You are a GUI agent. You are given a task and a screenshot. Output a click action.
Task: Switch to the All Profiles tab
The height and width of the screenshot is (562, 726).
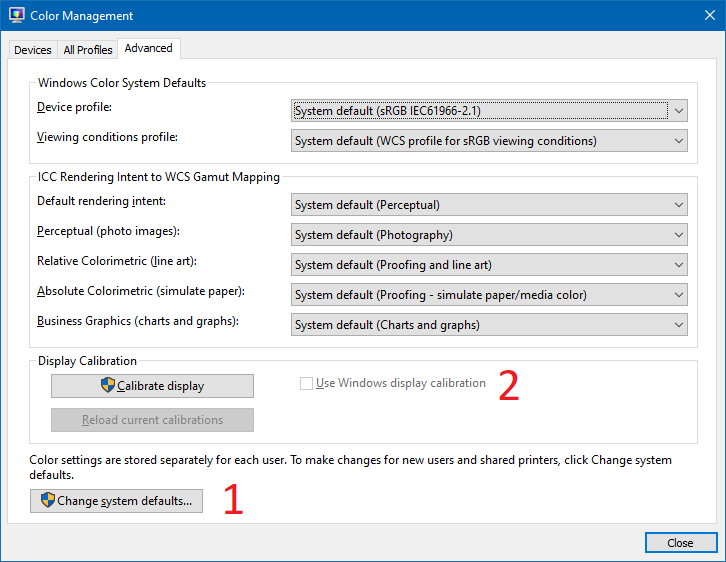(88, 50)
